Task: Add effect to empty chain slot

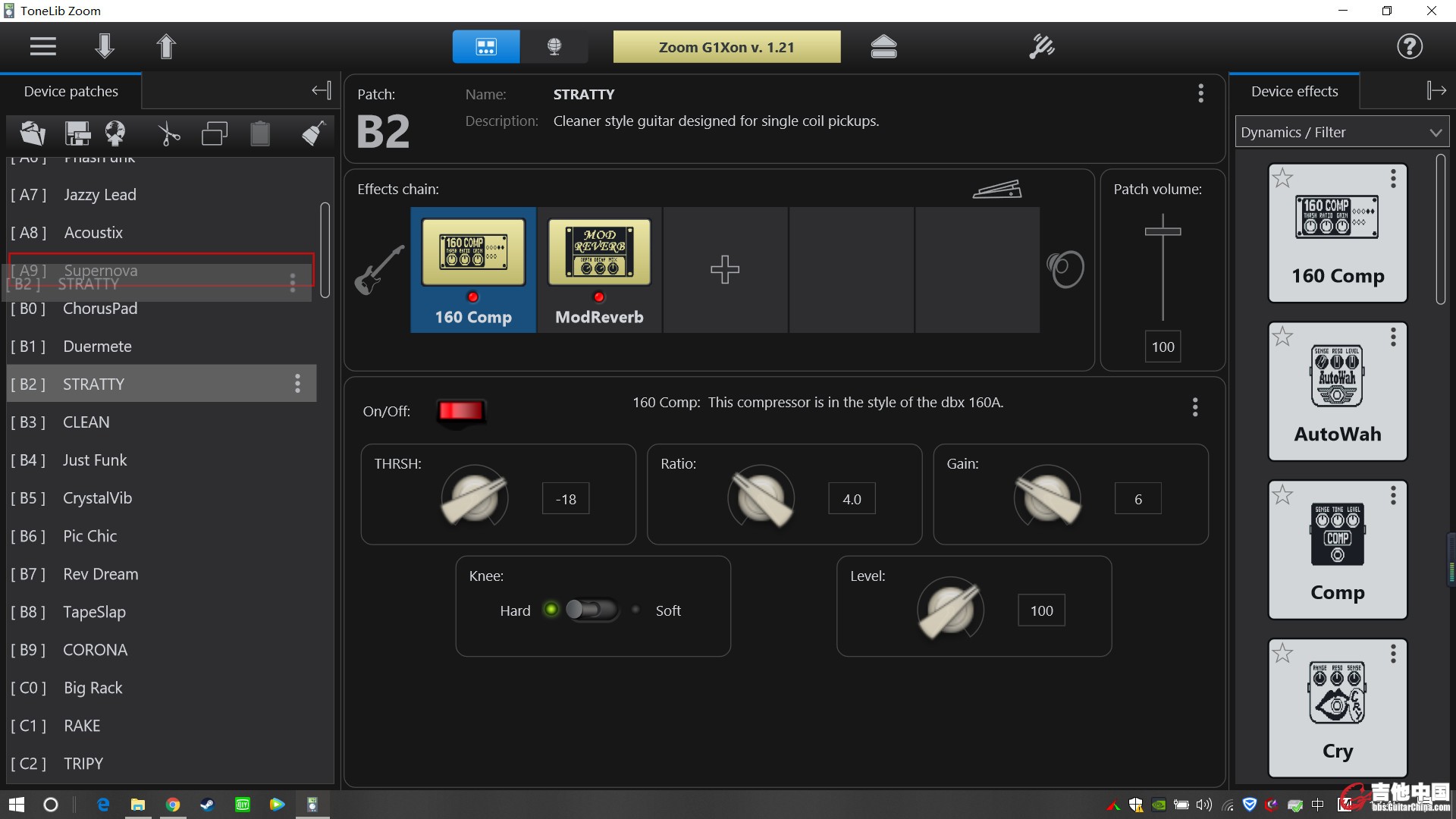Action: [x=725, y=270]
